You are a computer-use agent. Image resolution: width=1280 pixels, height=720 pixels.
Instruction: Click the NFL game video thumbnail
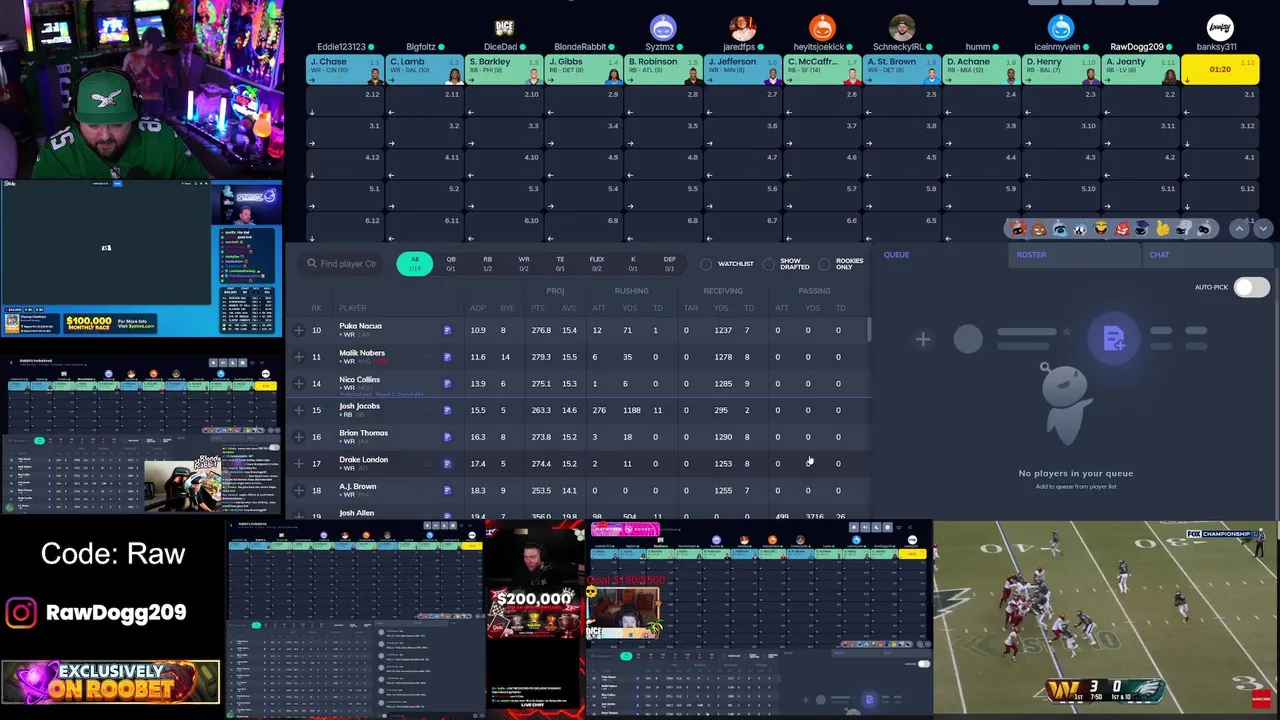click(x=1106, y=617)
